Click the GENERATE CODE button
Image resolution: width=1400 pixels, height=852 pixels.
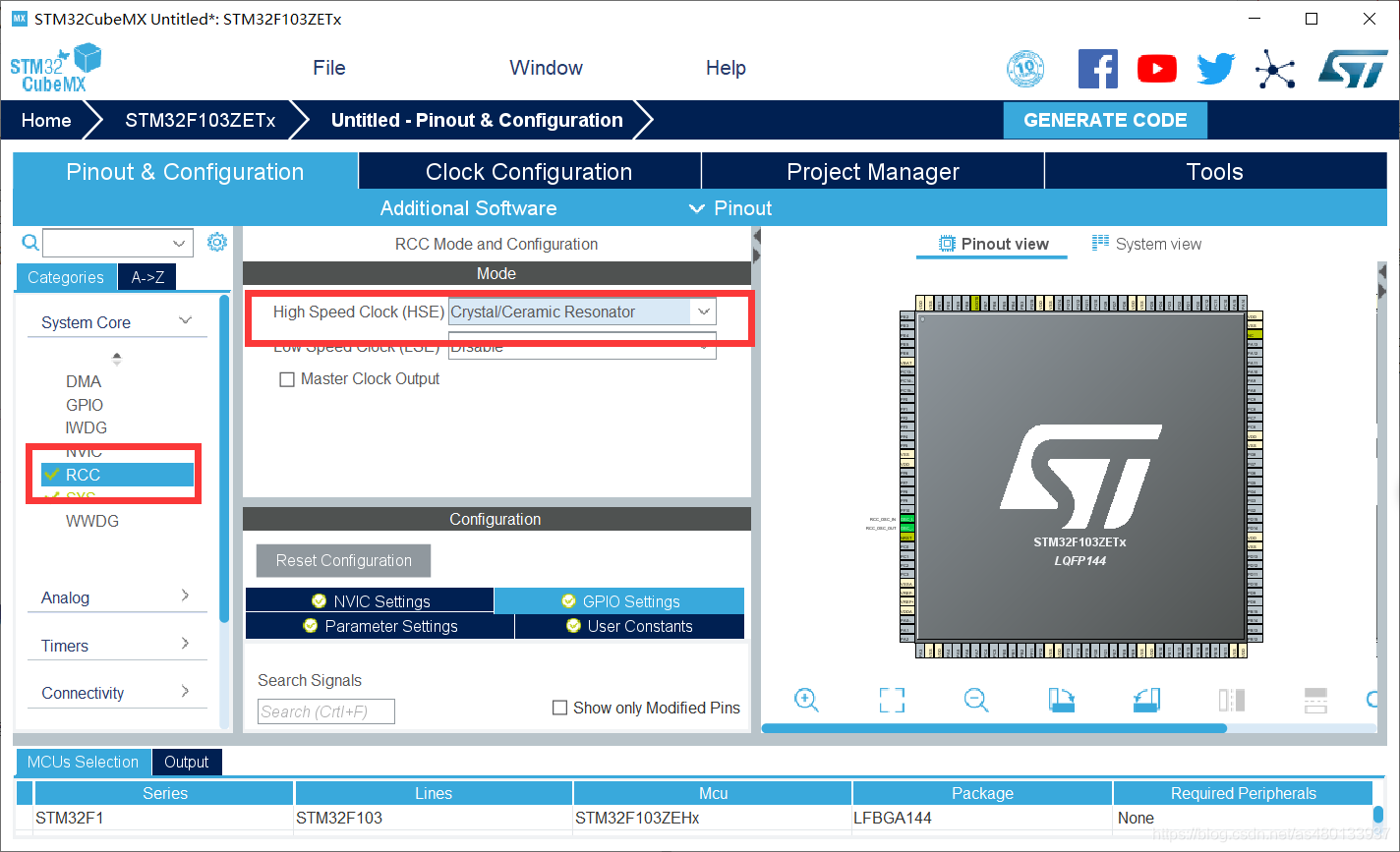click(x=1105, y=120)
